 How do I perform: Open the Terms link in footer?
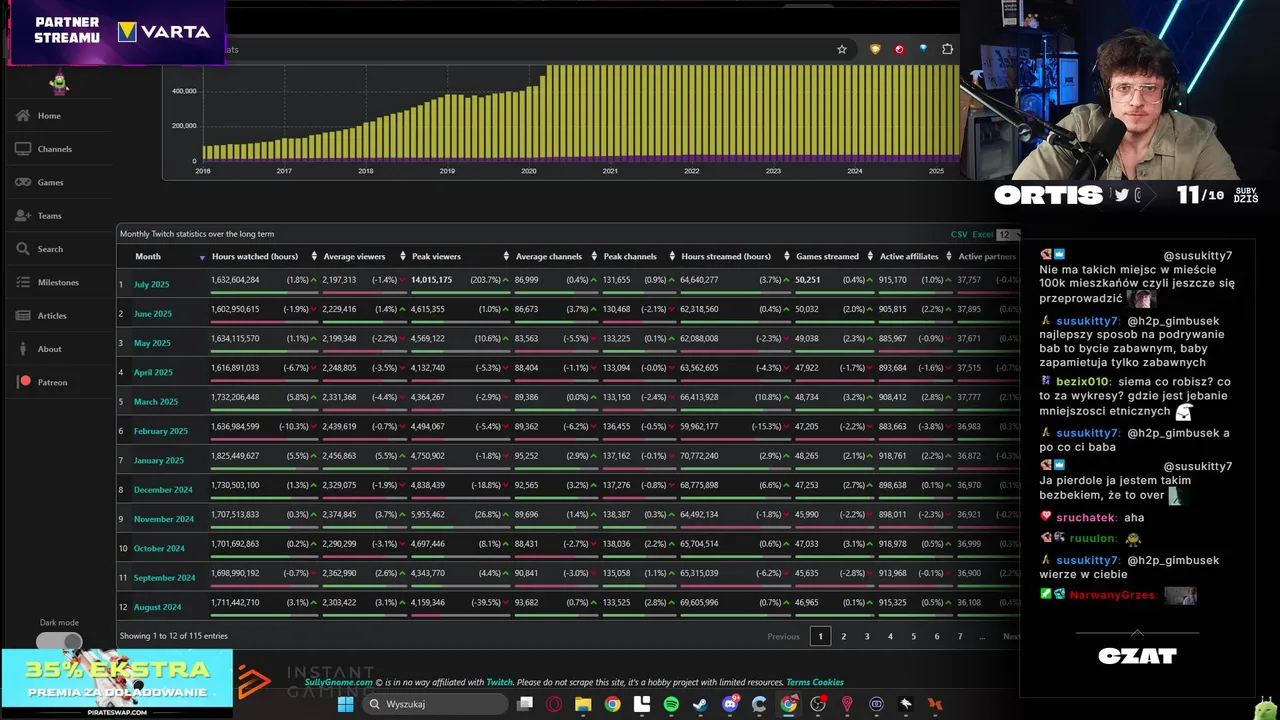click(798, 682)
